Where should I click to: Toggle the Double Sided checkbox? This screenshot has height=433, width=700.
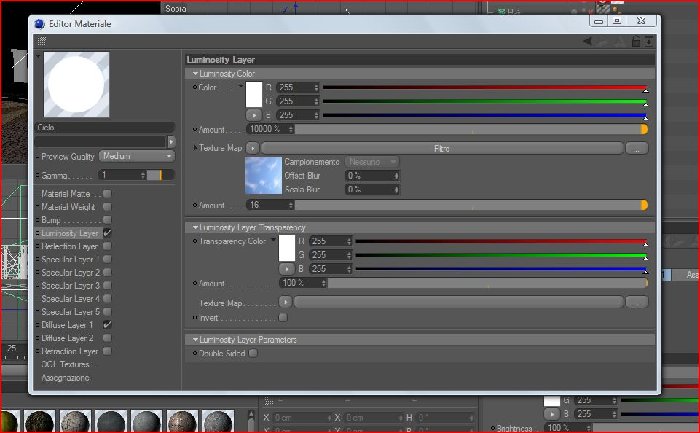253,353
